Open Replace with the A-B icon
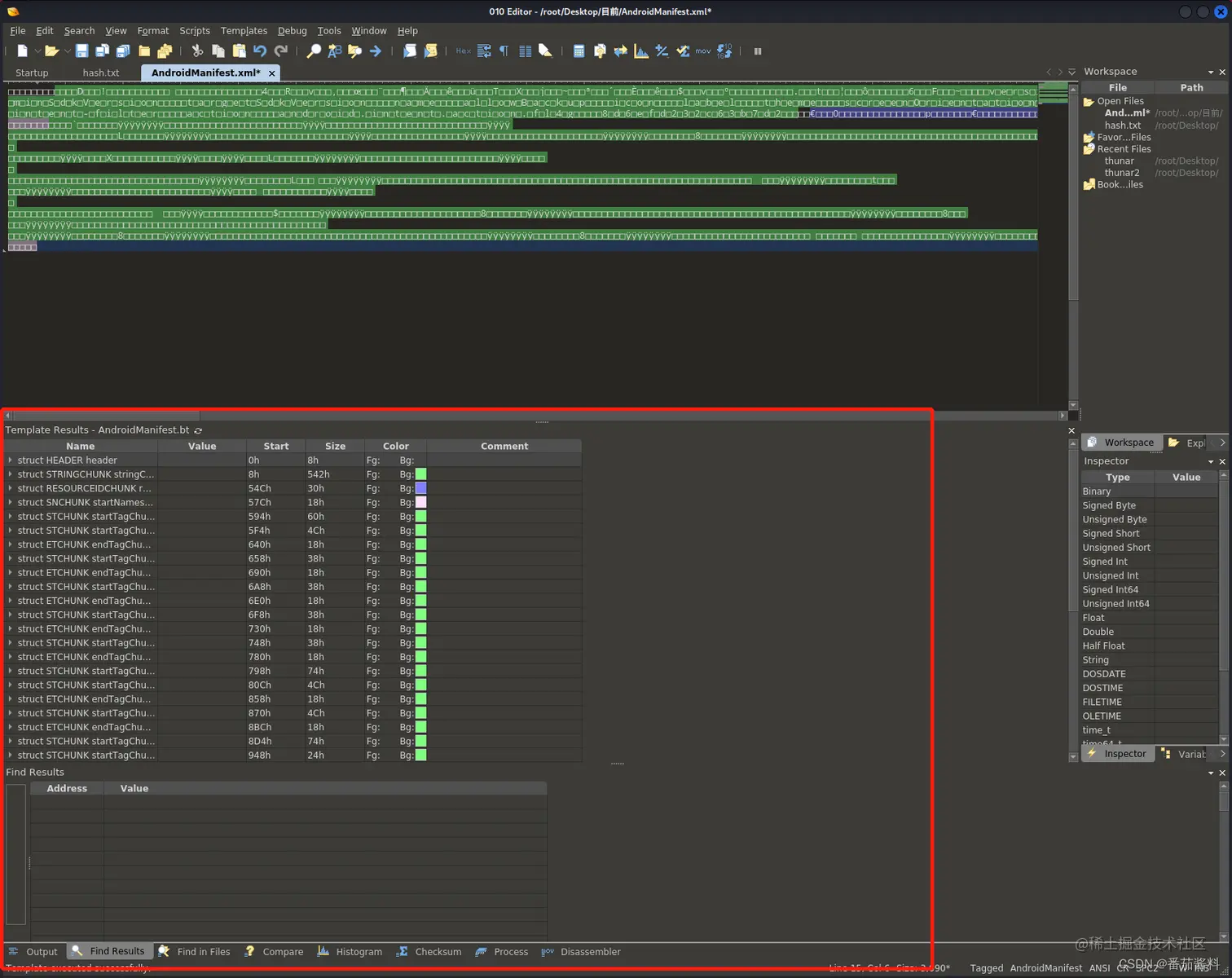The image size is (1232, 978). 334,51
